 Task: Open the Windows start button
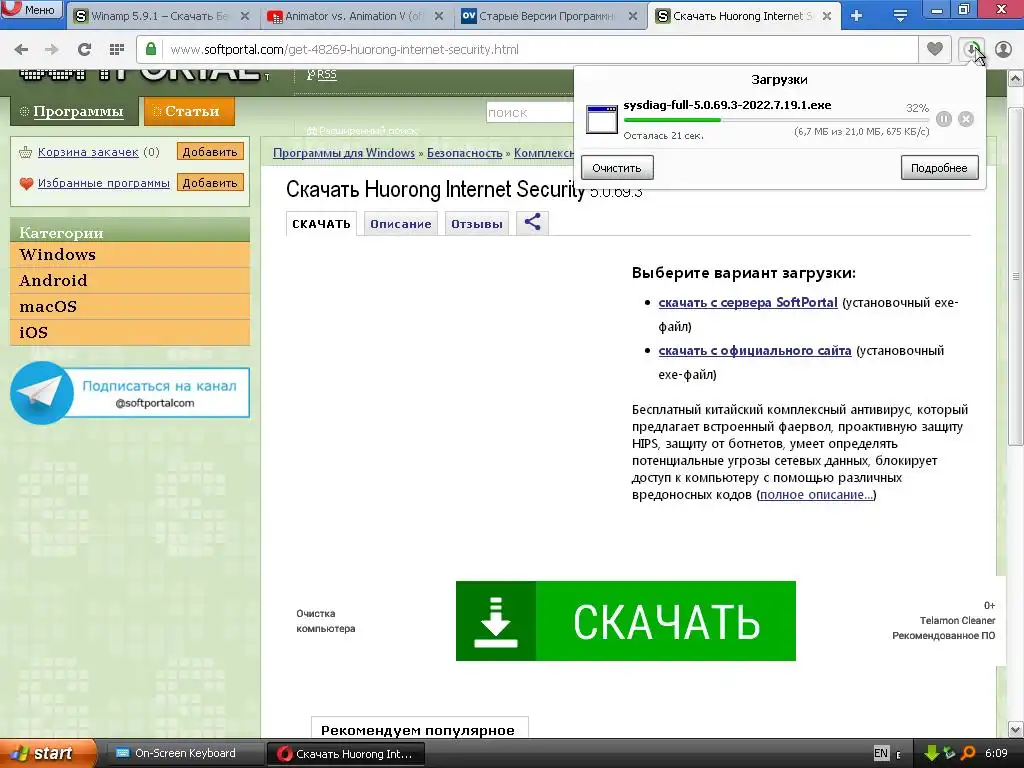click(47, 754)
